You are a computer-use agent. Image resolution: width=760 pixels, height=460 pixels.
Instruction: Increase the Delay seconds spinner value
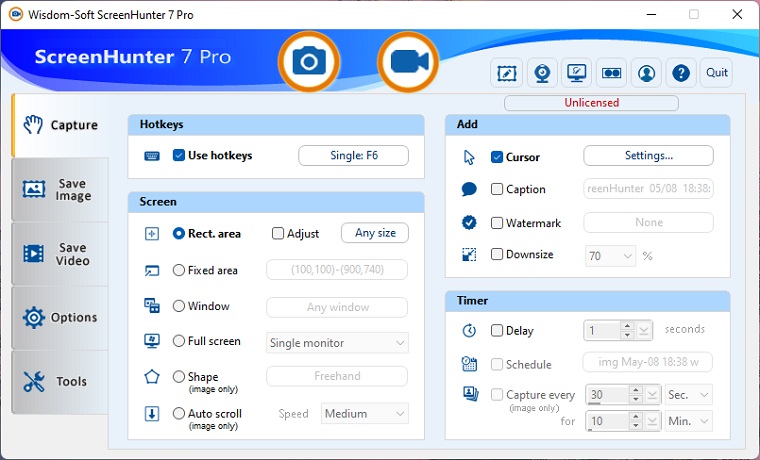point(626,325)
